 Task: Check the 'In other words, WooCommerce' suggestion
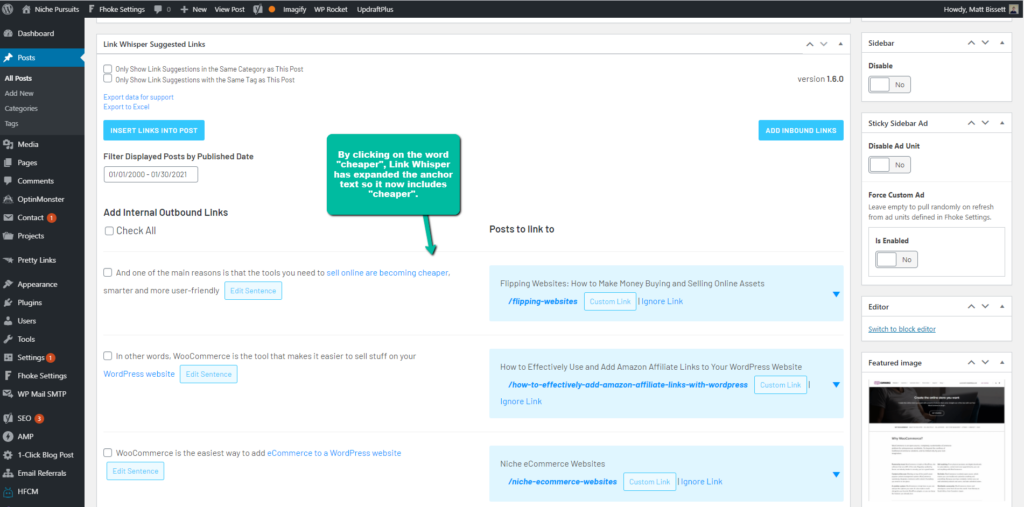pyautogui.click(x=108, y=356)
